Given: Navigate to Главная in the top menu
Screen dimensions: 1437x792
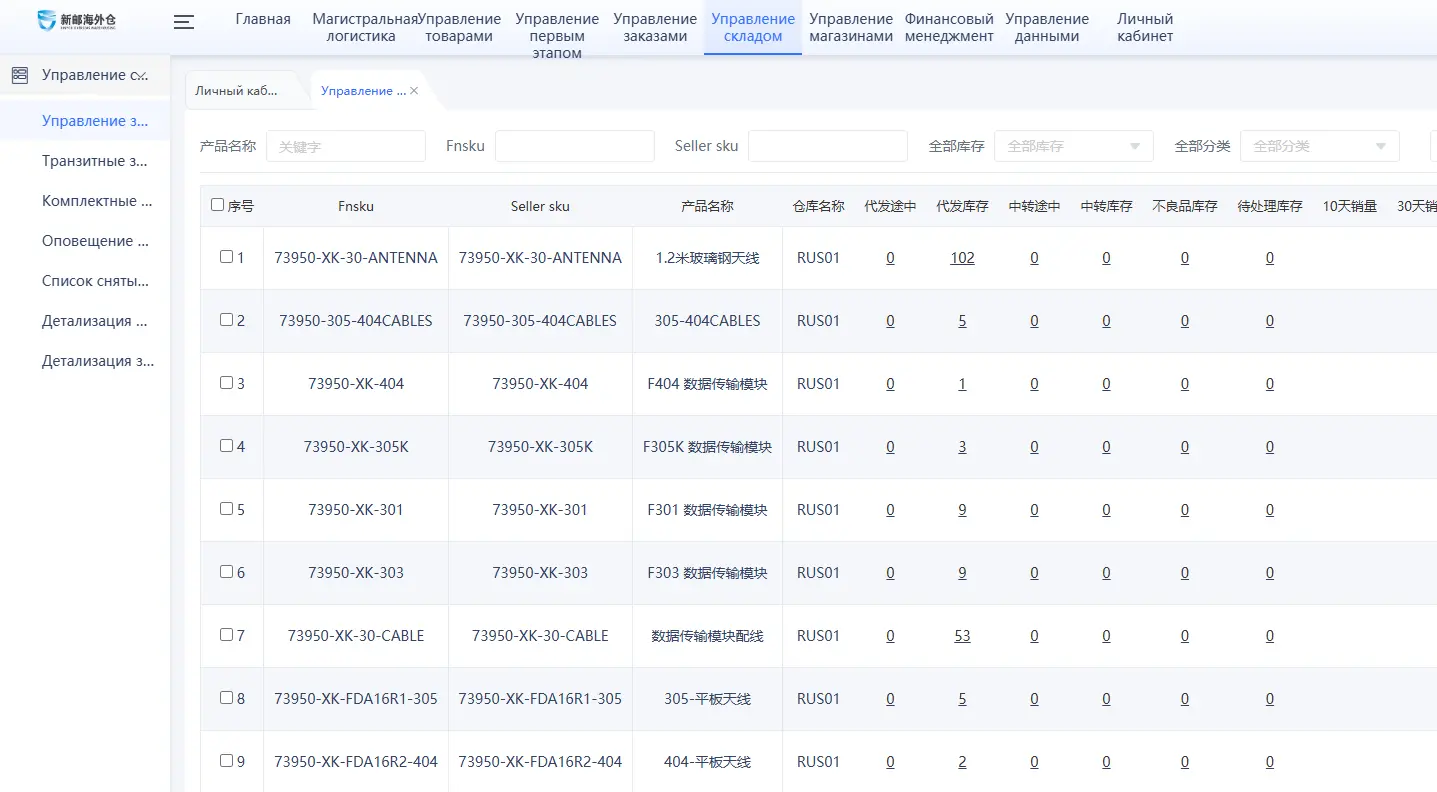Looking at the screenshot, I should (262, 18).
